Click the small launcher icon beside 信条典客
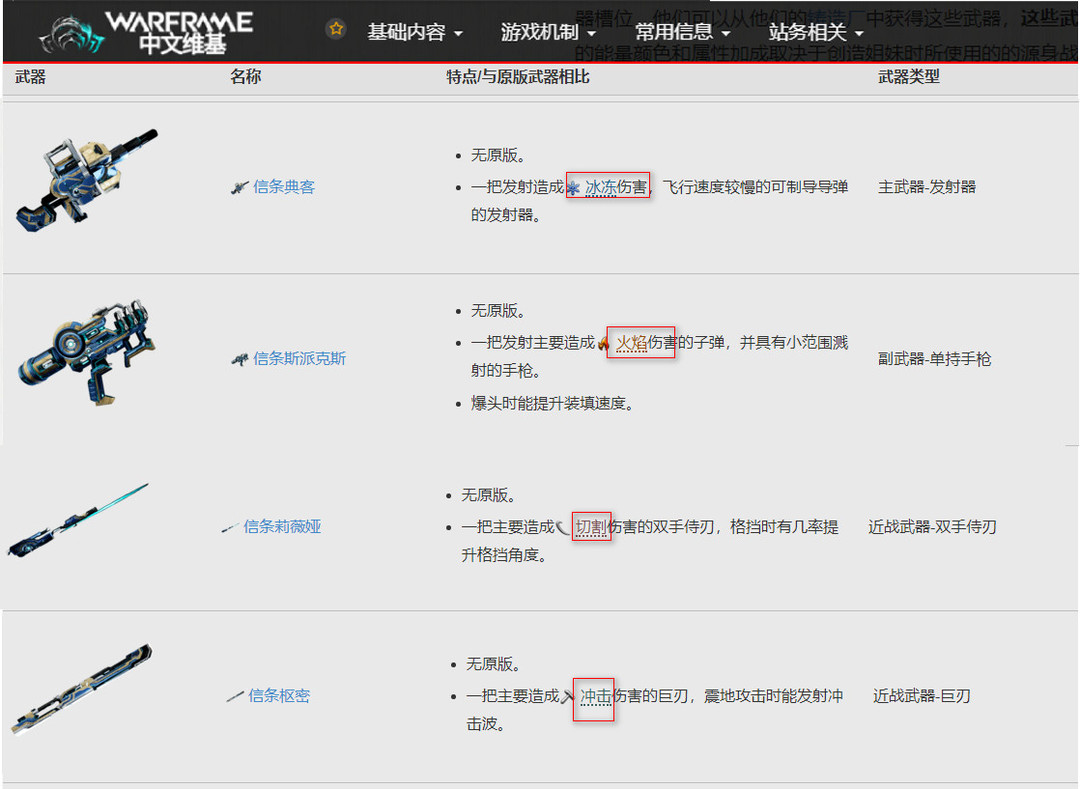Viewport: 1080px width, 789px height. pyautogui.click(x=239, y=187)
